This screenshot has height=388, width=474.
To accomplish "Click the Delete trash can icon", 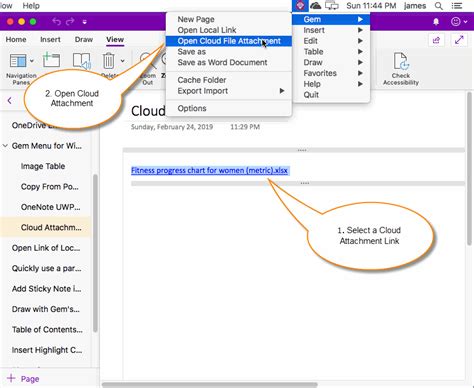I will 108,61.
